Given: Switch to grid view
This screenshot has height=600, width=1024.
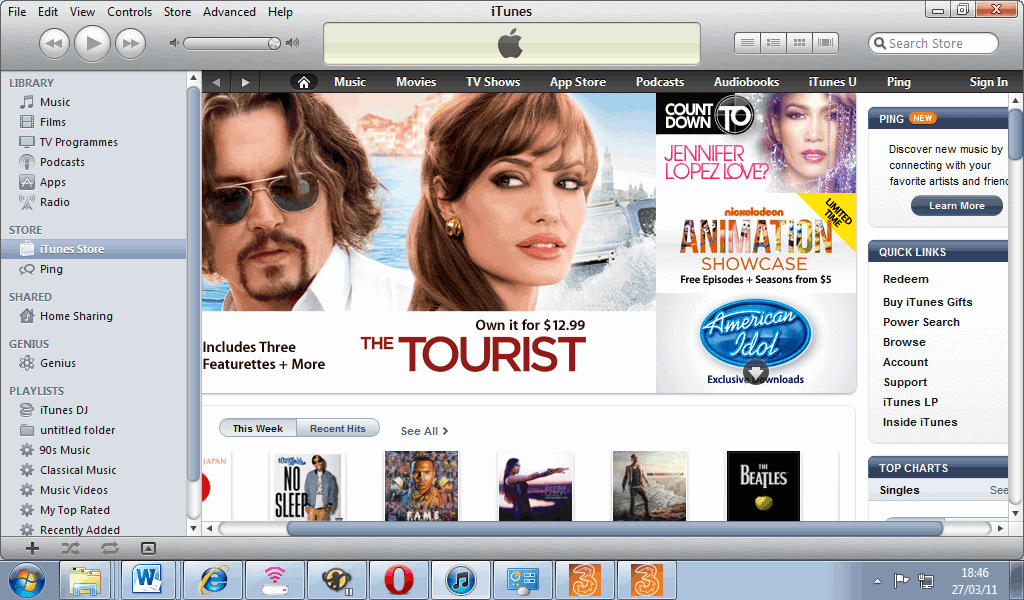Looking at the screenshot, I should (799, 43).
